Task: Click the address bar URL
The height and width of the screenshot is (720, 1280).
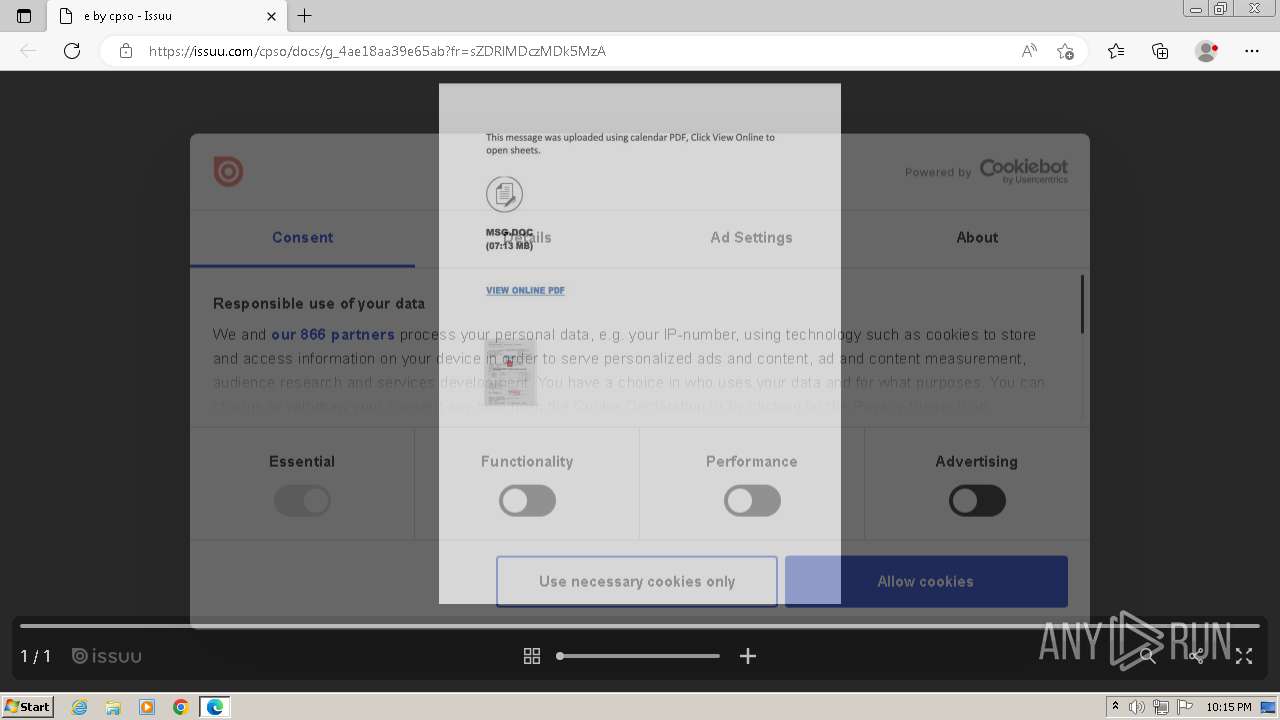Action: (x=377, y=51)
